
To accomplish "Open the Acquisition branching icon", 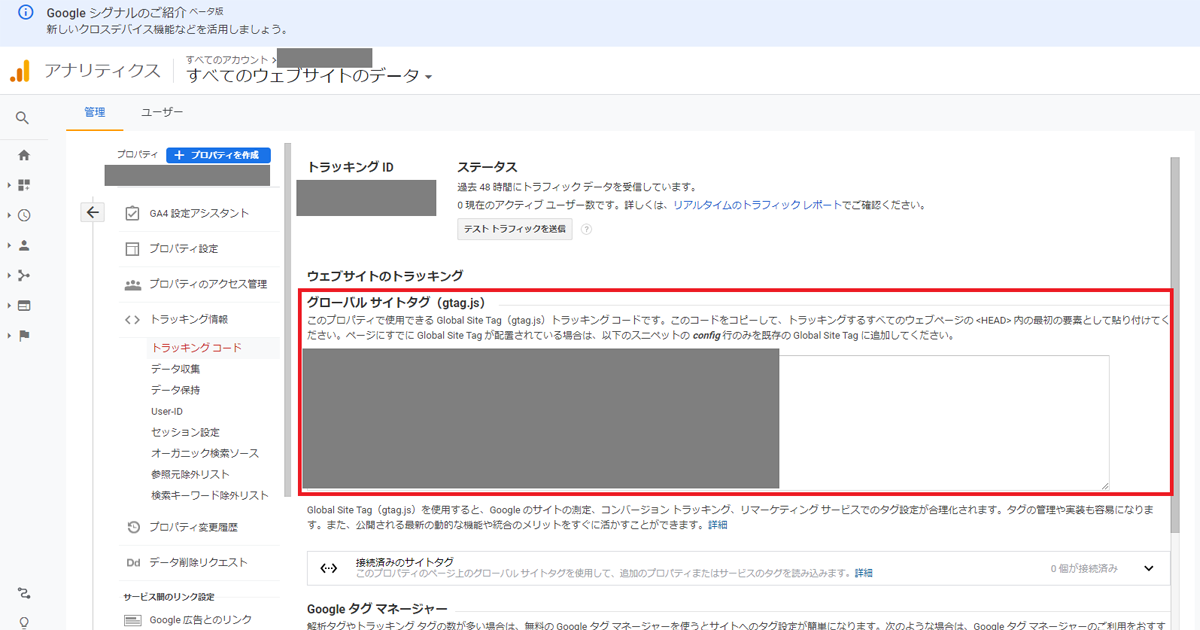I will click(x=24, y=275).
